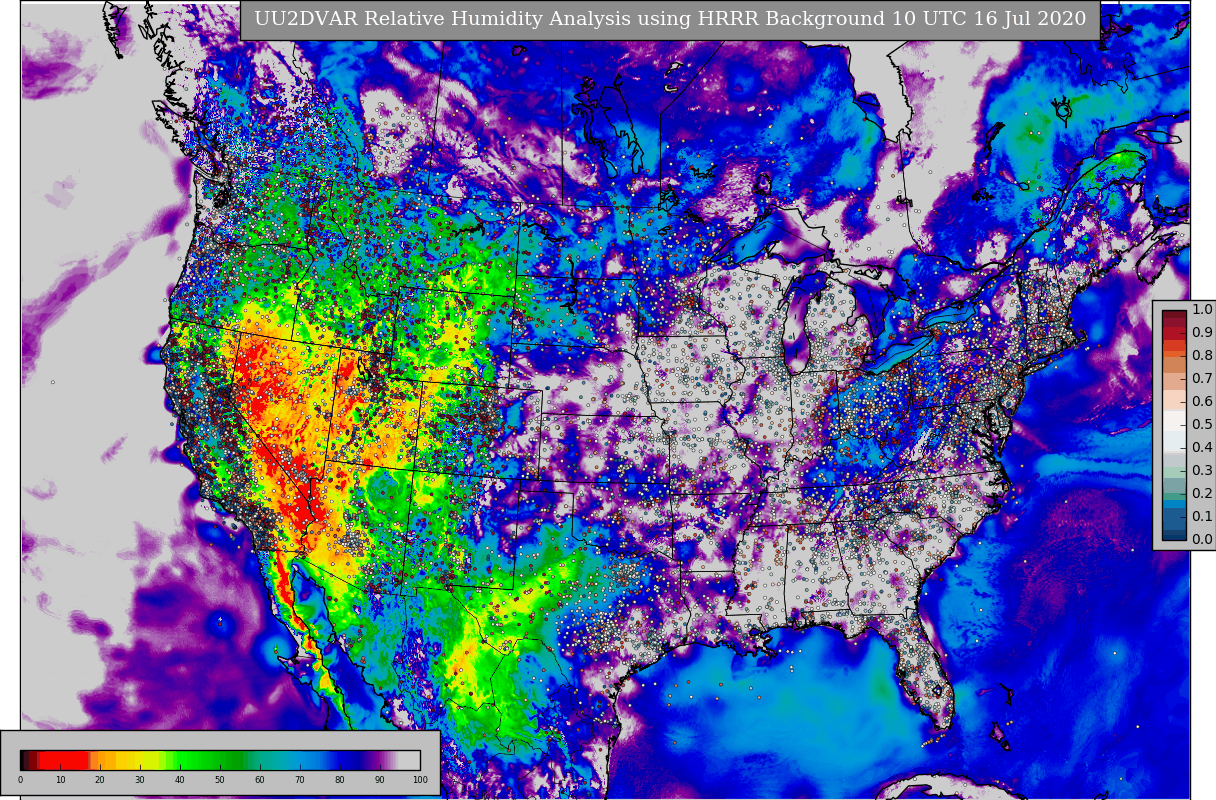Pick the bright red band on humidity colorbar
The width and height of the screenshot is (1216, 800).
click(x=63, y=760)
